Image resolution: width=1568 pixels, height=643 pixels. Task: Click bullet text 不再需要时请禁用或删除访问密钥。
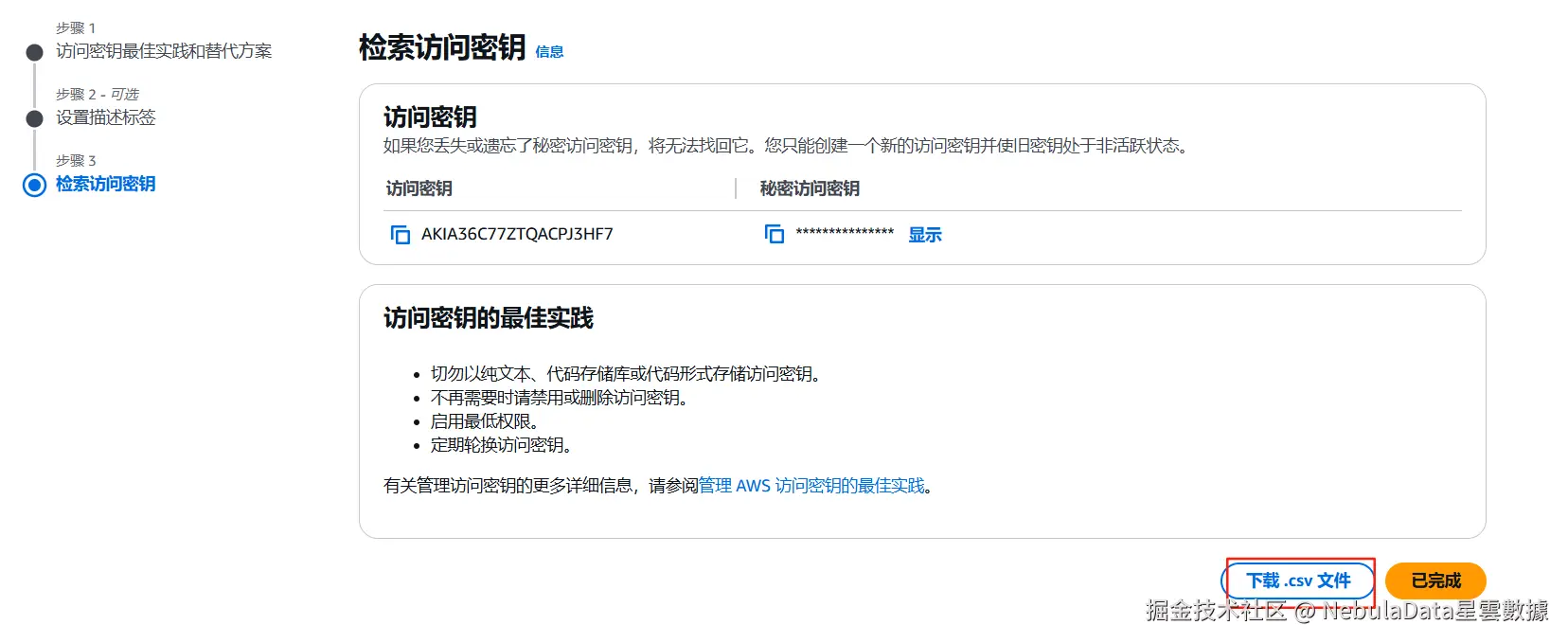click(560, 398)
